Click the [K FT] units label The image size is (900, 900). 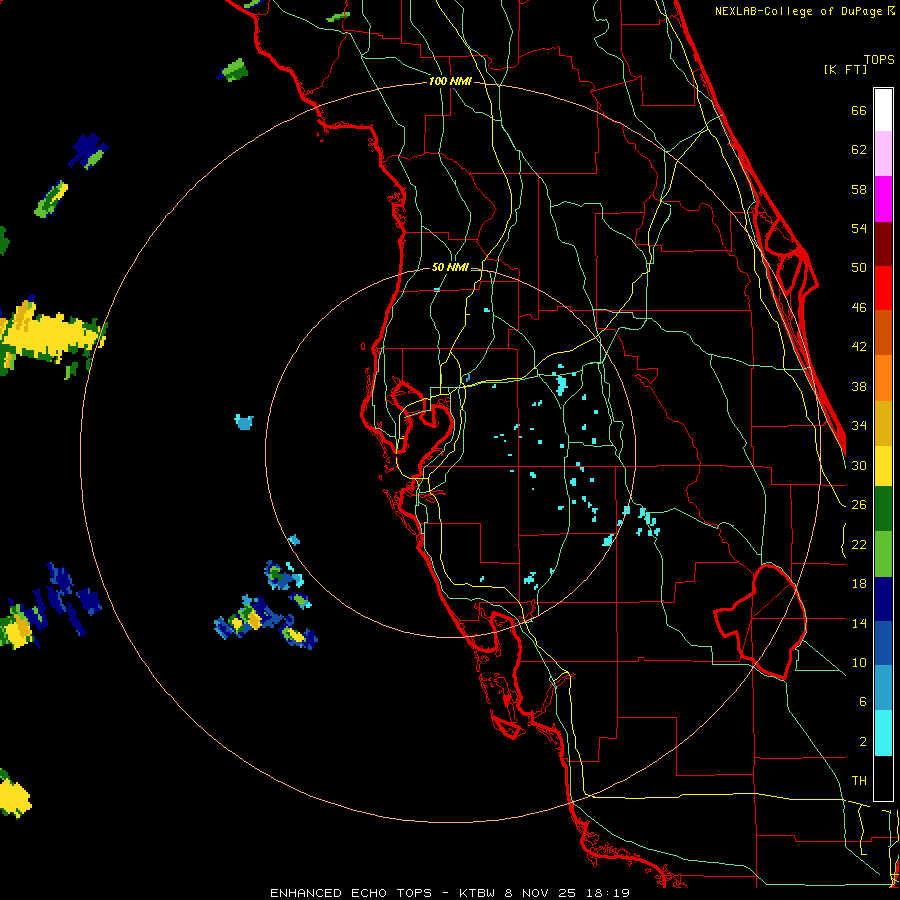pos(845,69)
